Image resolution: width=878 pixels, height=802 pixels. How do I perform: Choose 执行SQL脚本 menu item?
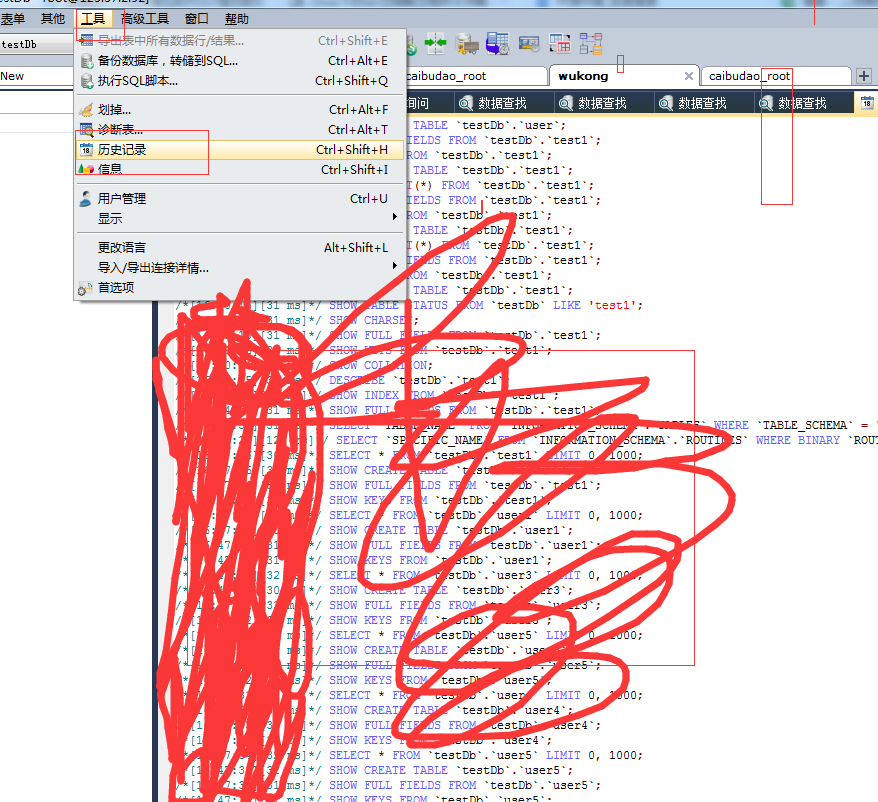pyautogui.click(x=240, y=81)
